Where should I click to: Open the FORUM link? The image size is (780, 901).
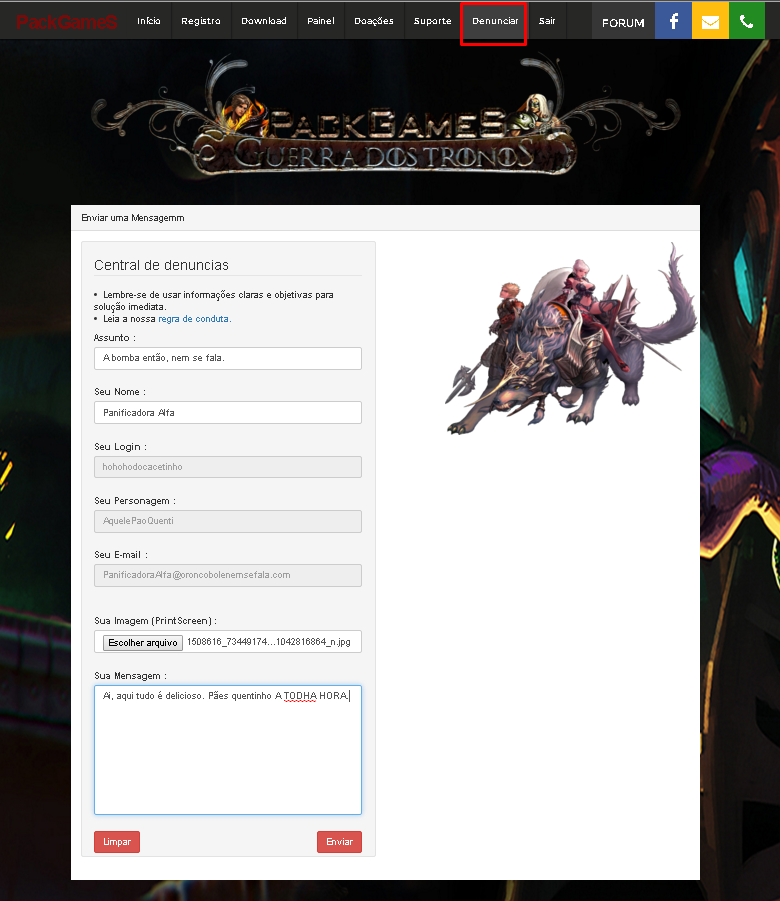coord(623,22)
